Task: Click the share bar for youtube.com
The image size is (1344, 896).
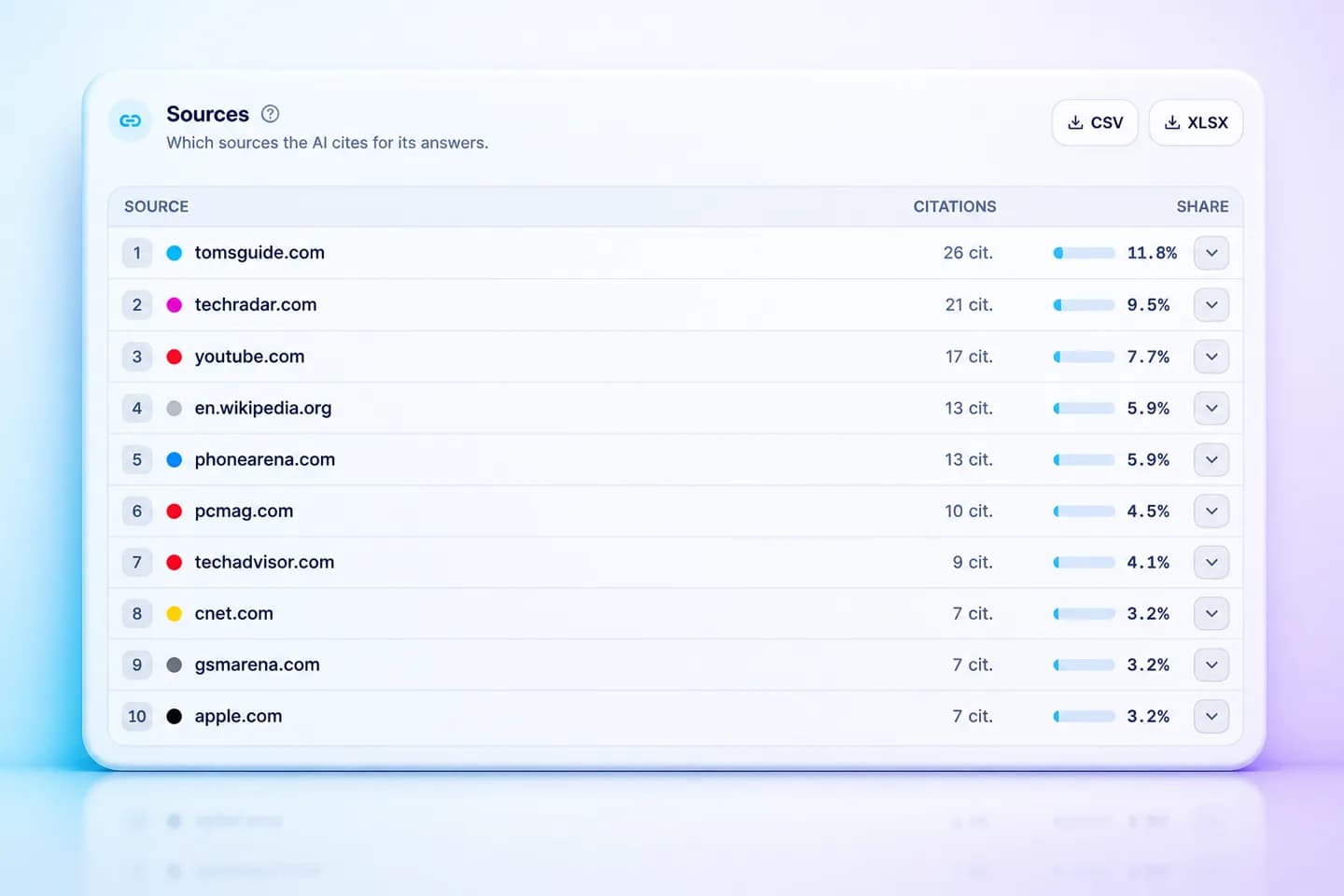Action: click(x=1084, y=357)
